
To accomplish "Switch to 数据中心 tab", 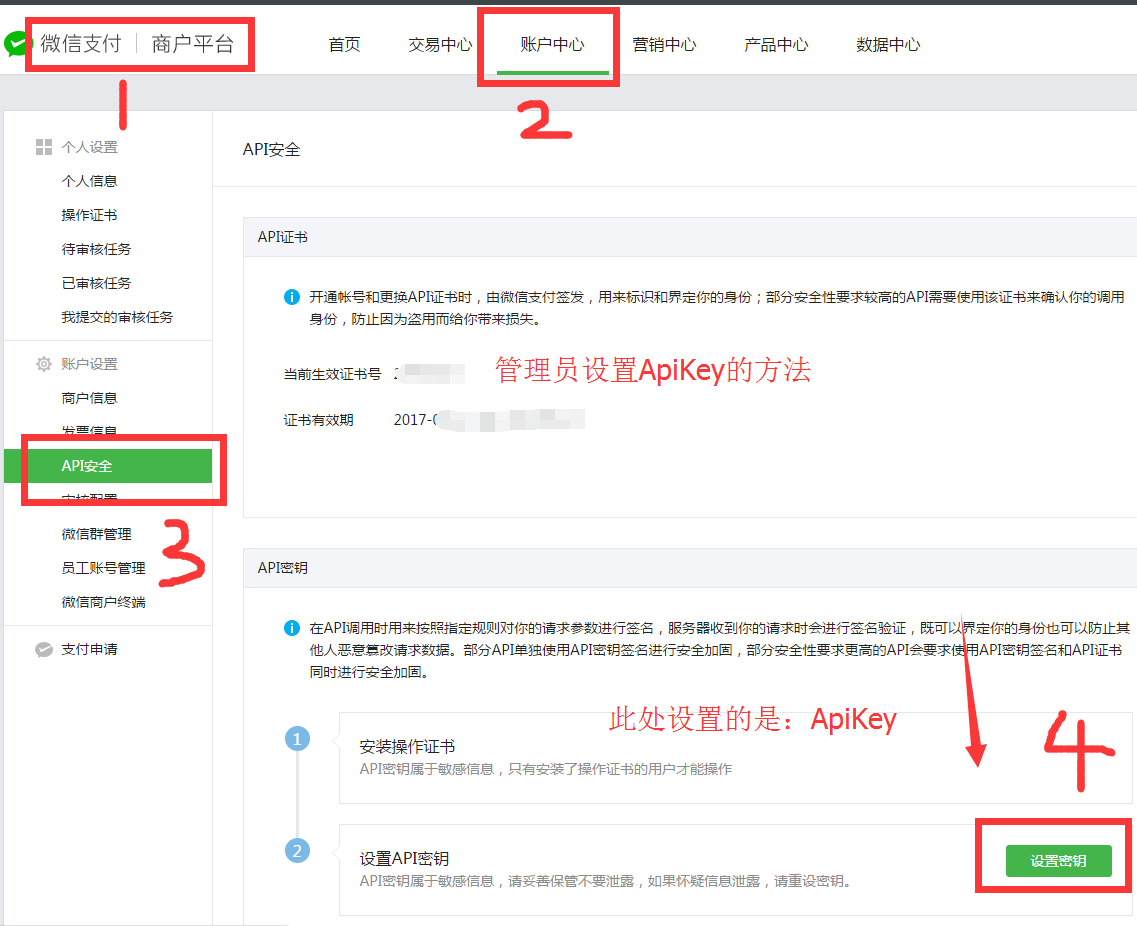I will point(888,44).
